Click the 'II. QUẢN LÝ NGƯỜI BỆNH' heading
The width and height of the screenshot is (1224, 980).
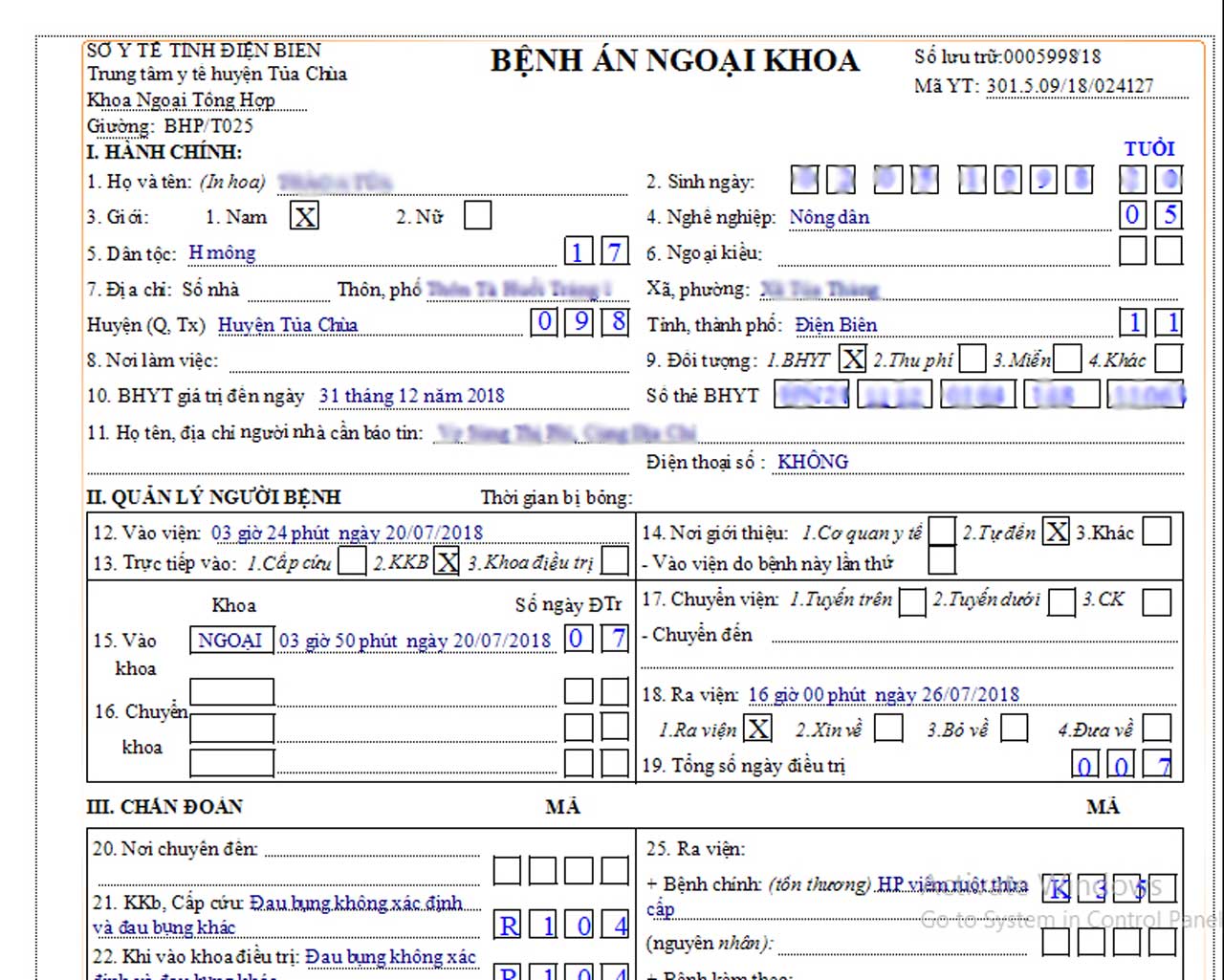[x=213, y=497]
